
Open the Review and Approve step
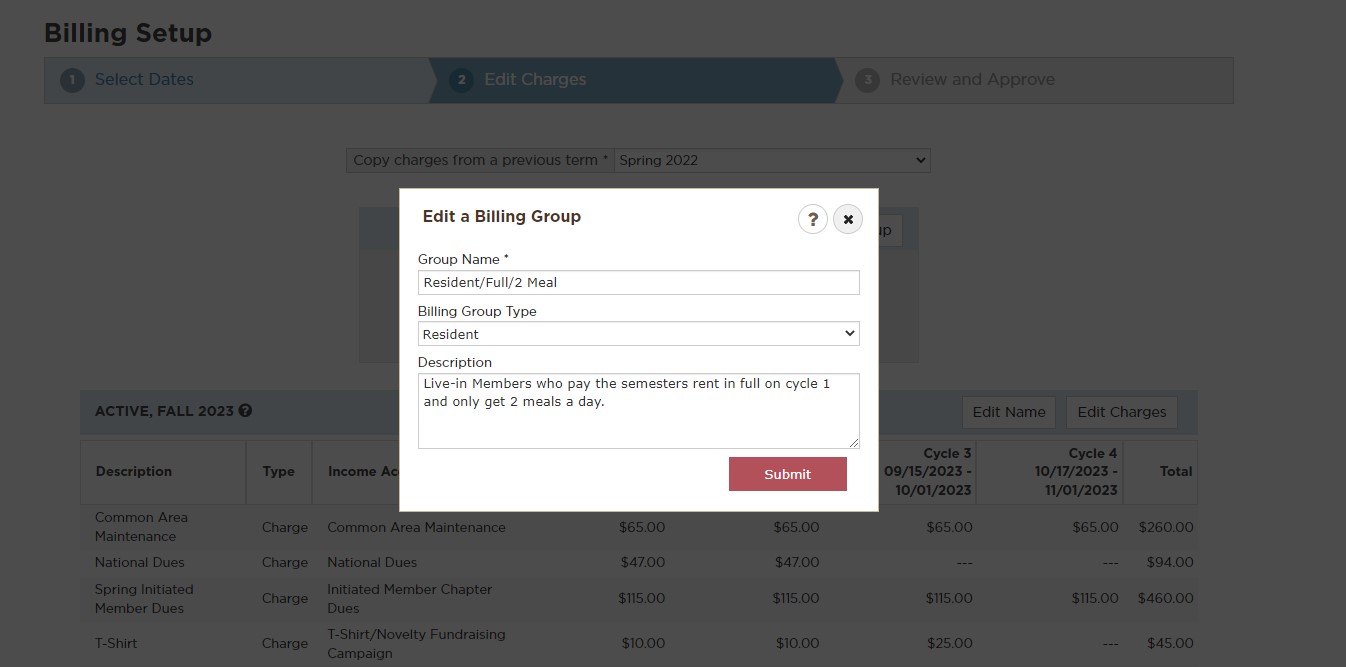point(972,80)
